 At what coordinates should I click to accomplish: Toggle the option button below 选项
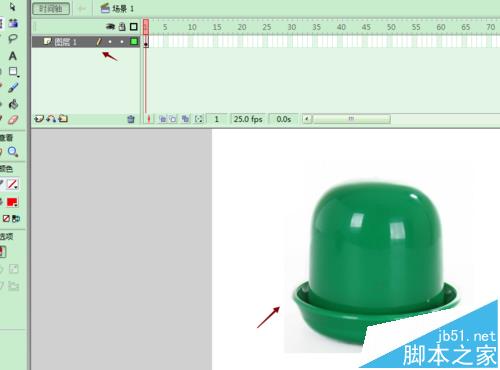(3, 252)
